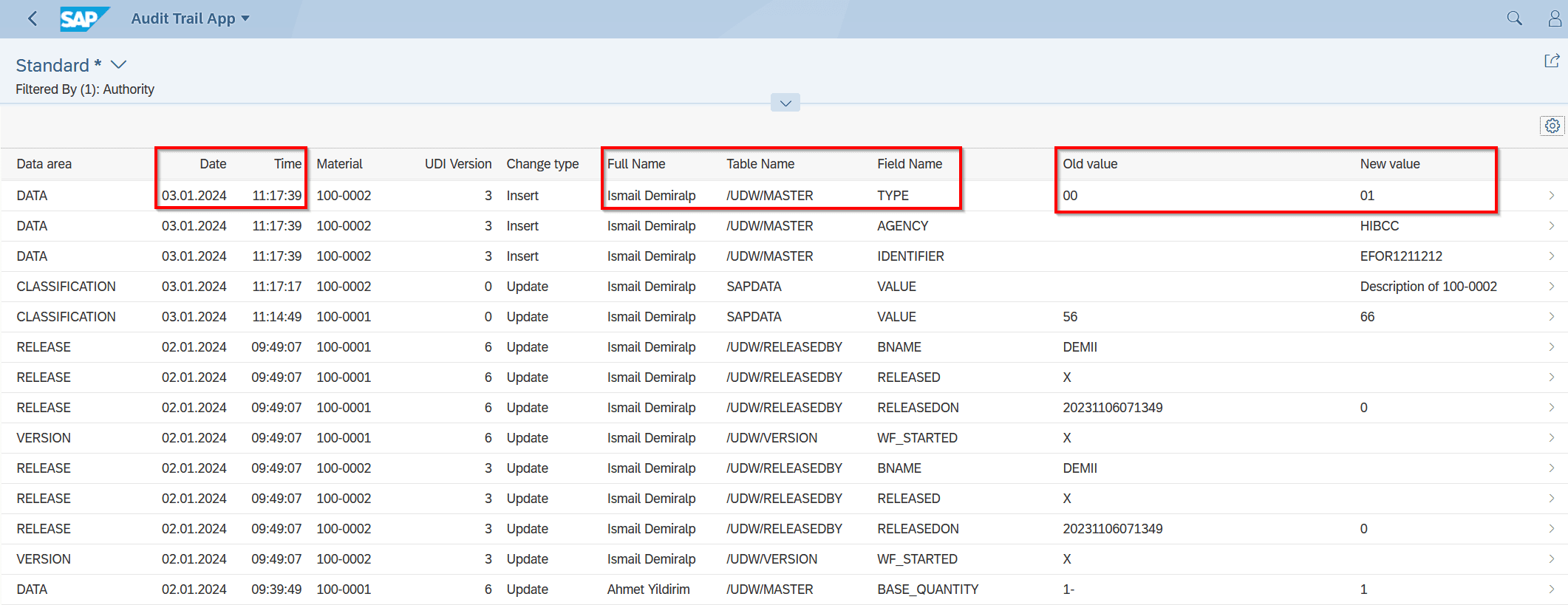
Task: Click the Change type column header
Action: [x=542, y=164]
